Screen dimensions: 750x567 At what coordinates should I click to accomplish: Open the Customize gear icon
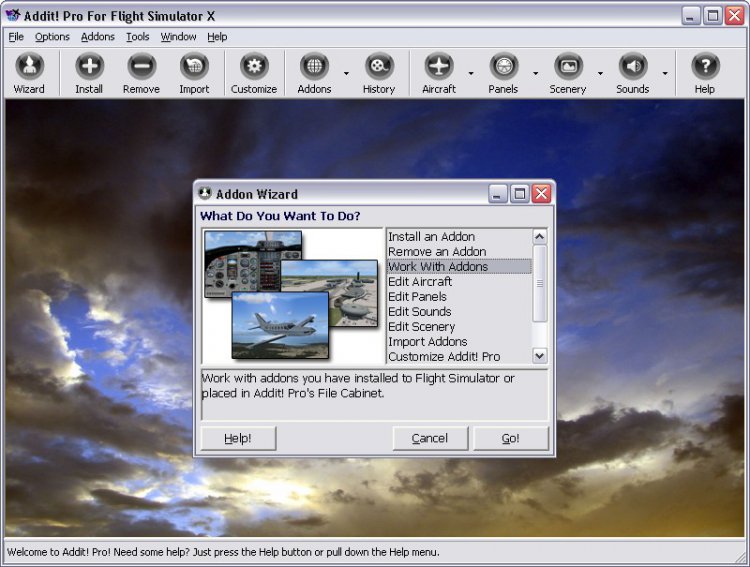pyautogui.click(x=254, y=66)
